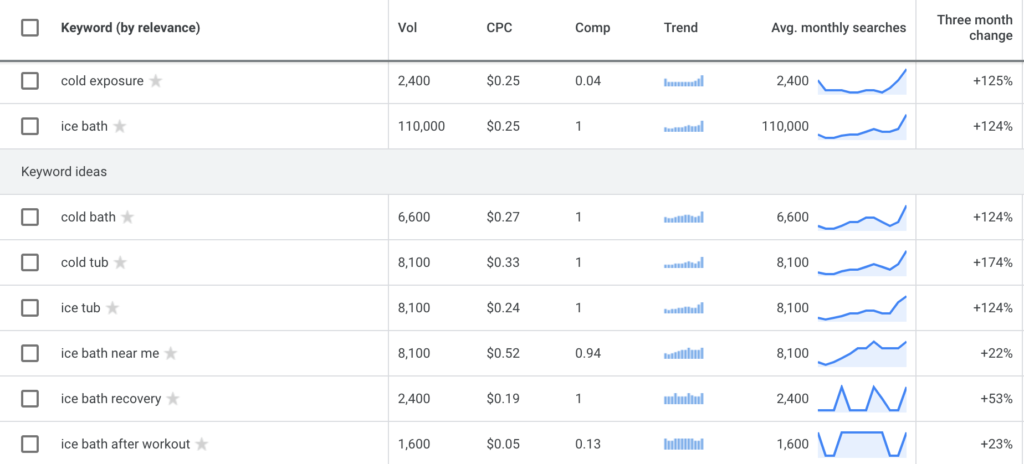Image resolution: width=1024 pixels, height=464 pixels.
Task: Select the 'ice bath near me' checkbox
Action: pyautogui.click(x=30, y=354)
